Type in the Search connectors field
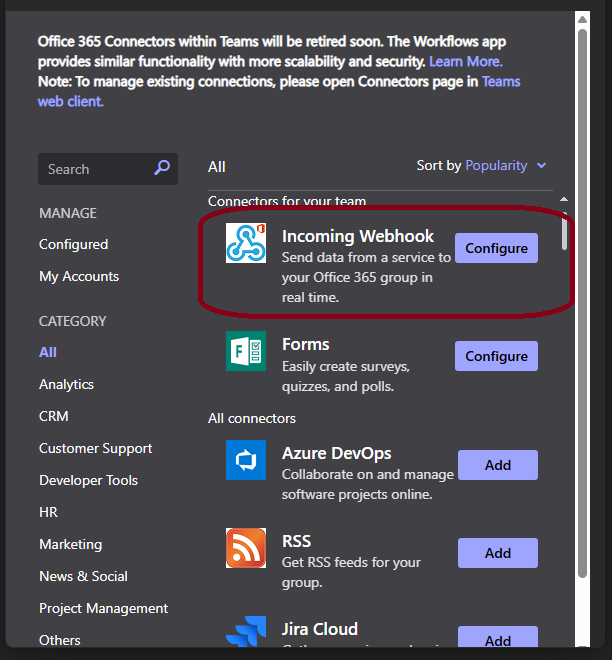This screenshot has height=660, width=612. [95, 169]
